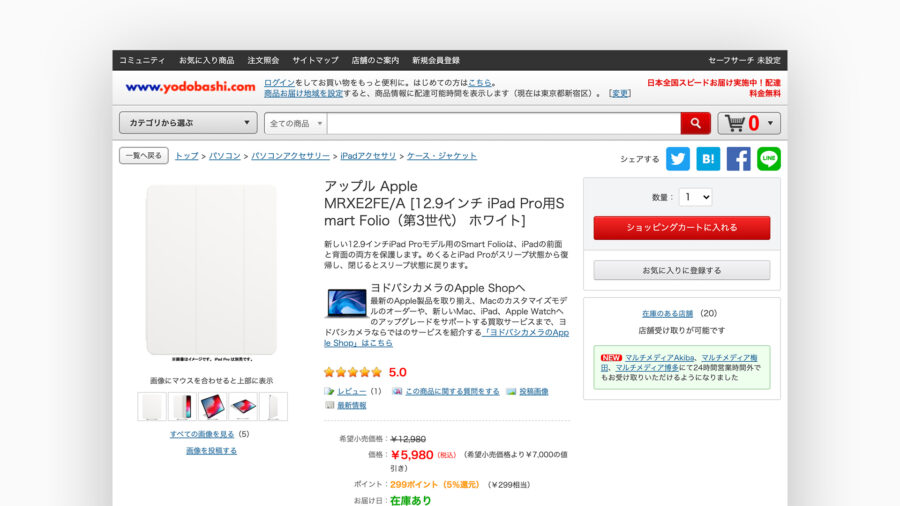Share the product via LINE
Image resolution: width=900 pixels, height=506 pixels.
pos(769,159)
